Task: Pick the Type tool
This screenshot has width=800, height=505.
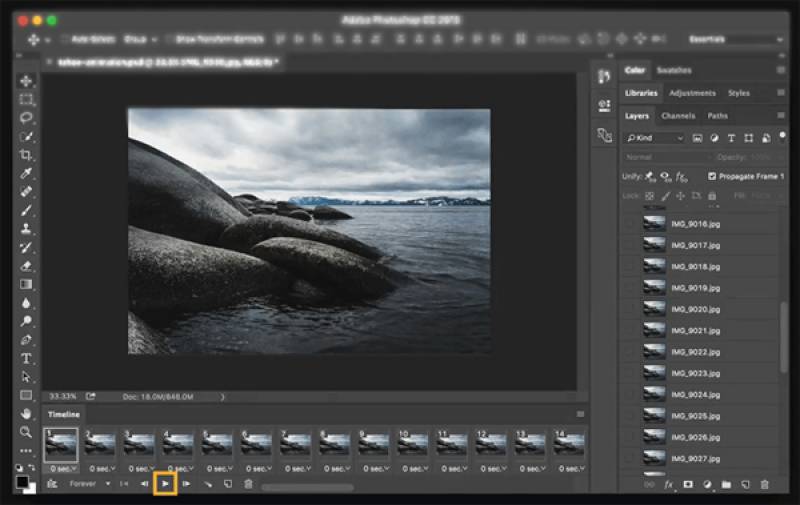Action: [x=27, y=358]
